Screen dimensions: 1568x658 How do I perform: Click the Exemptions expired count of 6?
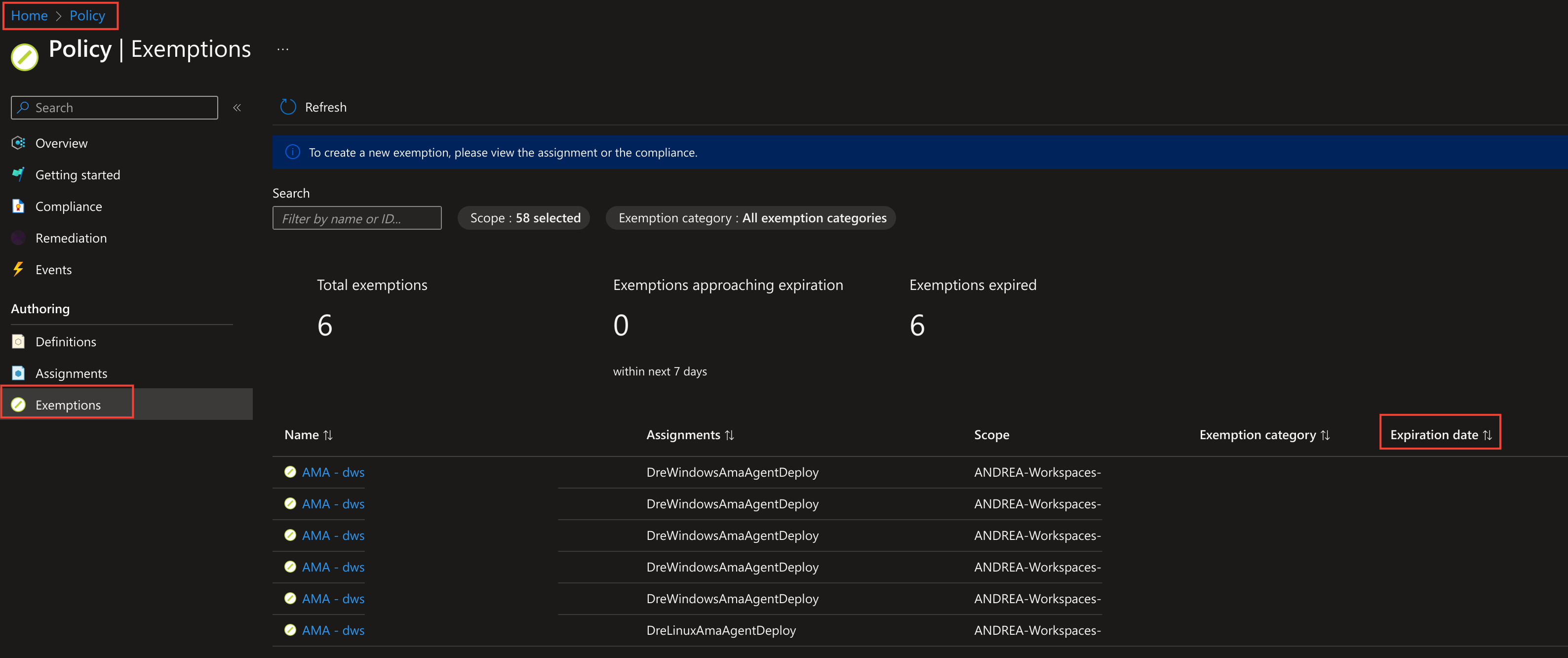pyautogui.click(x=917, y=326)
